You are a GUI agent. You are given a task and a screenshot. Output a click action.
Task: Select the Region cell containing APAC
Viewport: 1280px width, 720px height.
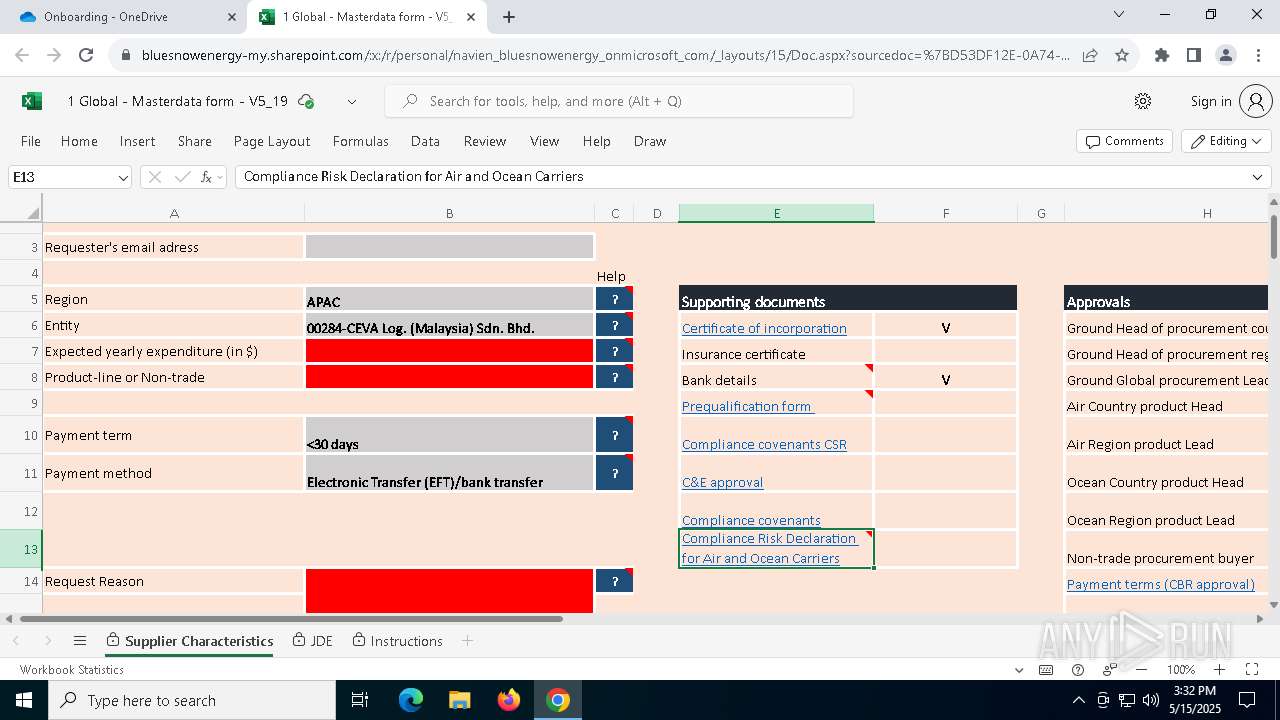pos(449,299)
